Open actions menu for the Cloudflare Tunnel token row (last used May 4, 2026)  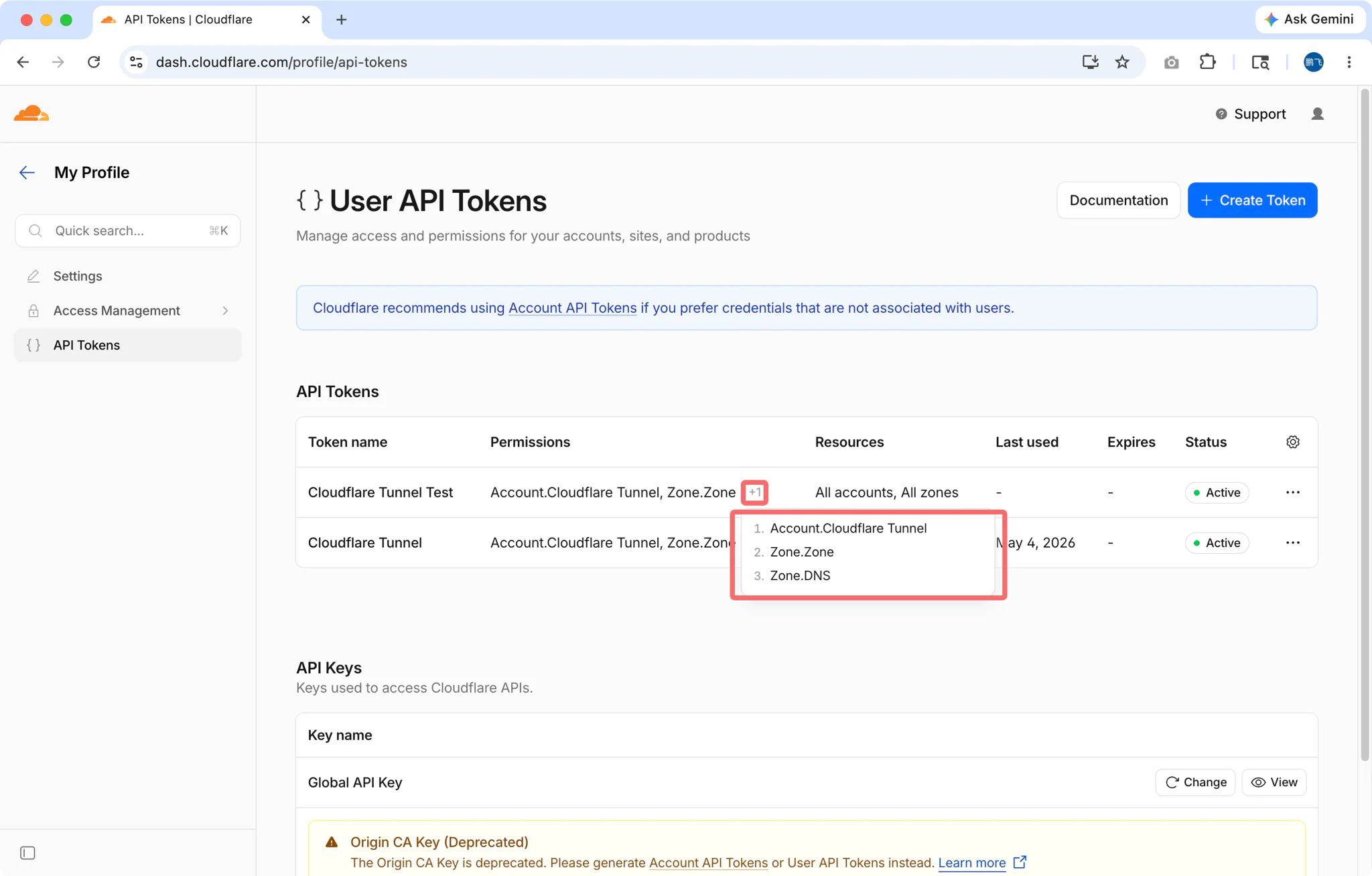pos(1293,542)
